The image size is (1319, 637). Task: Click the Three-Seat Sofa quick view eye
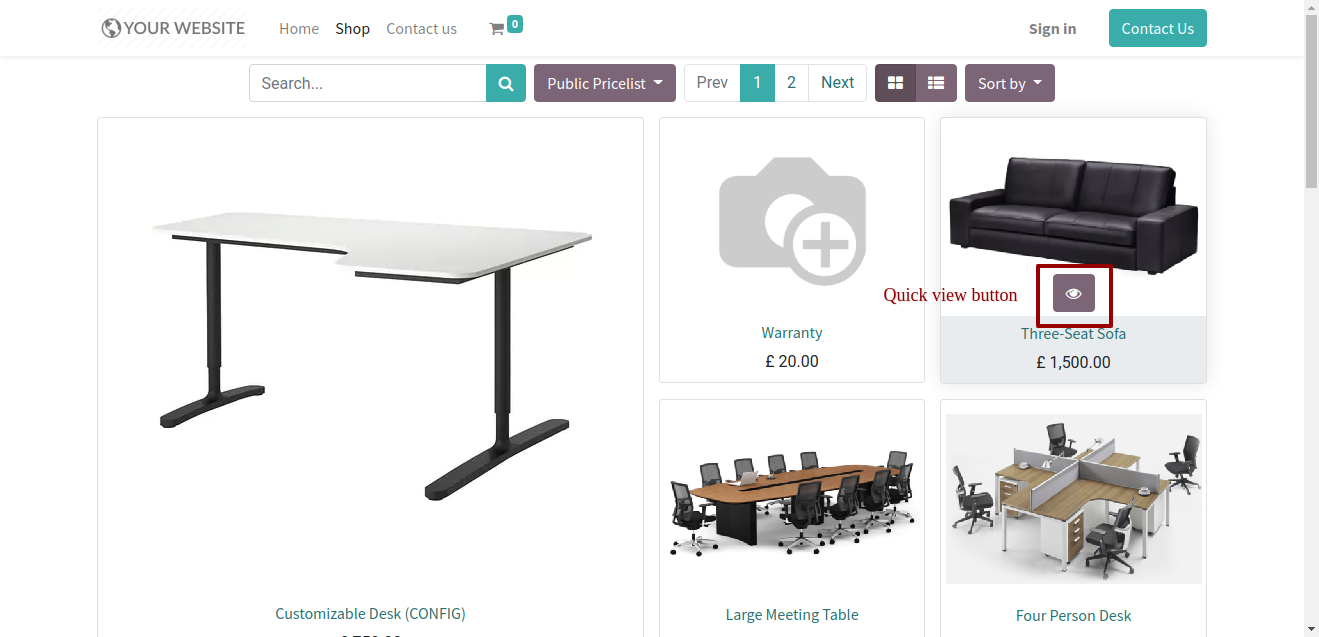coord(1074,293)
